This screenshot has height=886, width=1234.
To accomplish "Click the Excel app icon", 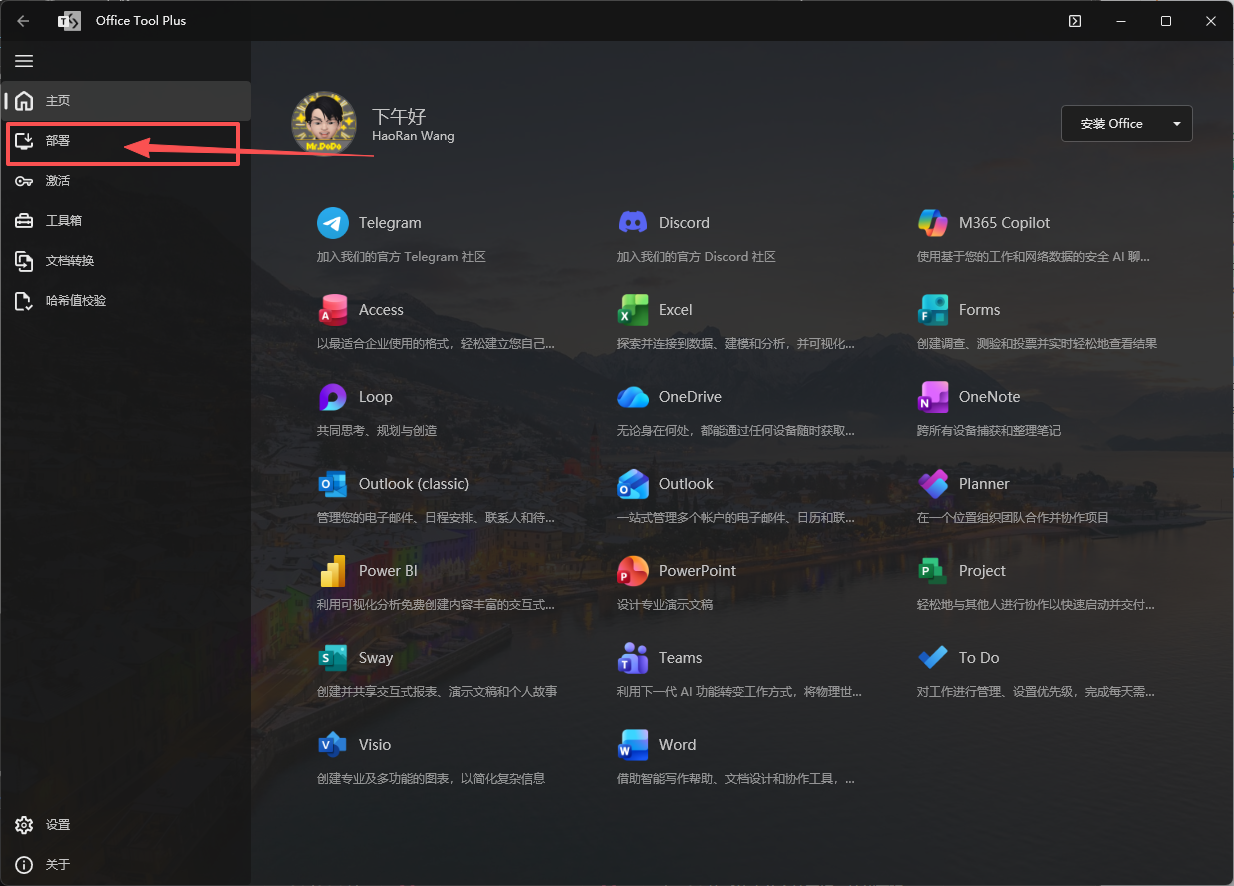I will [633, 310].
